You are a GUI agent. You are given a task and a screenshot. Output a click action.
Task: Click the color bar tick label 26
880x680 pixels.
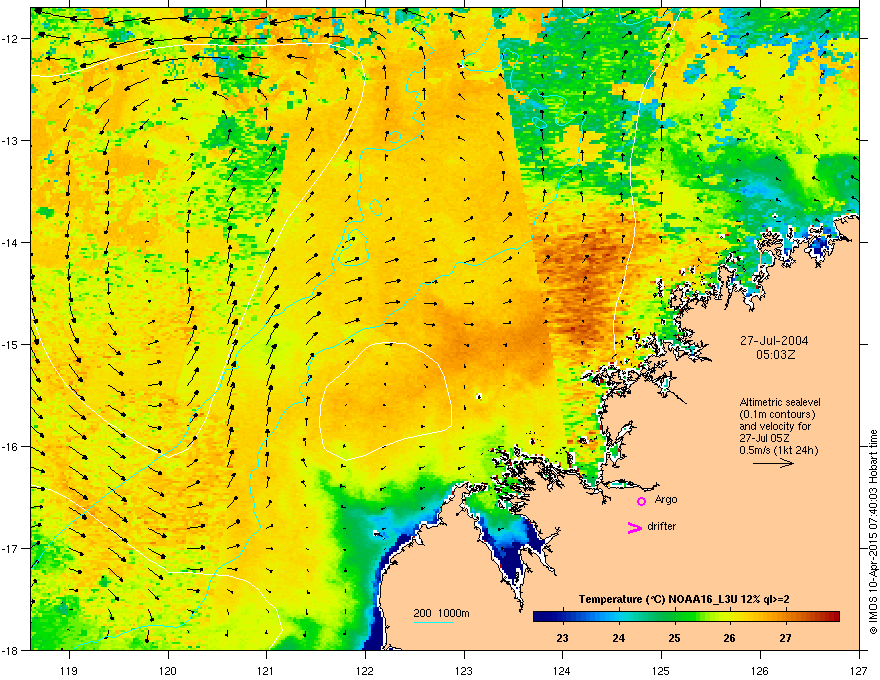click(729, 638)
